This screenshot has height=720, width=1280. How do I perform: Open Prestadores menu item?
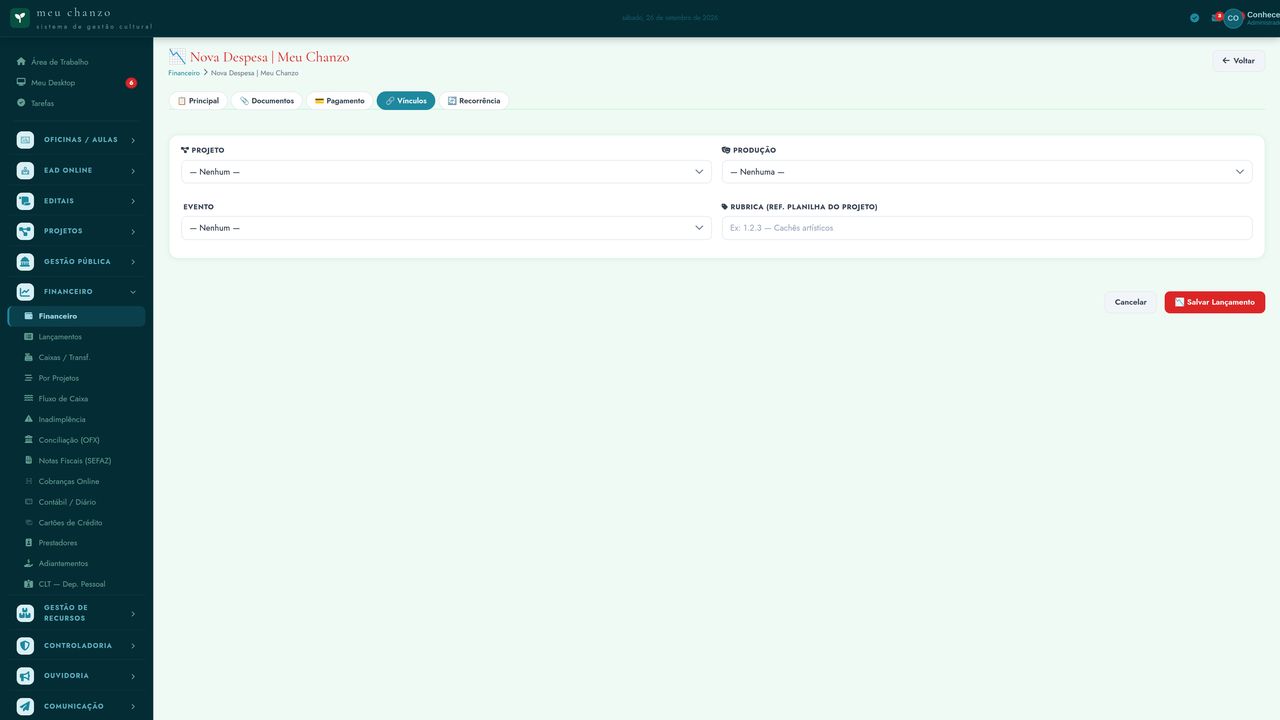[x=76, y=543]
